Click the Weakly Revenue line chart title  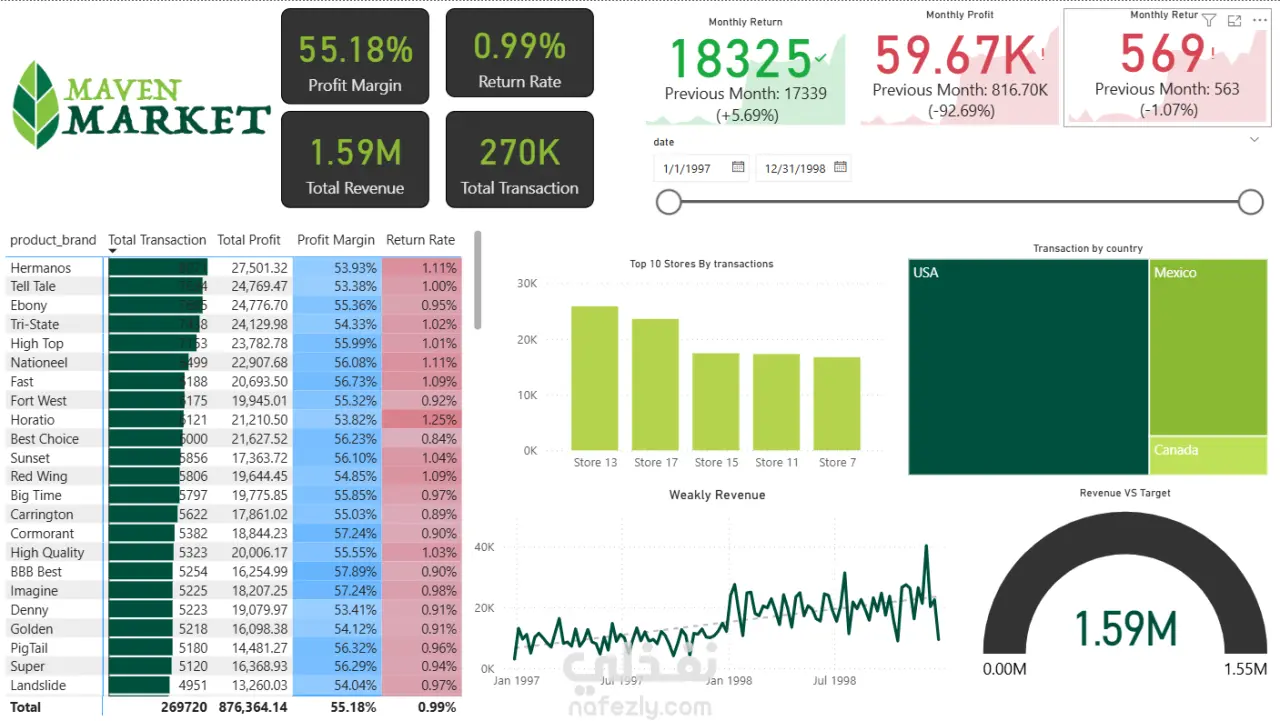[x=717, y=495]
